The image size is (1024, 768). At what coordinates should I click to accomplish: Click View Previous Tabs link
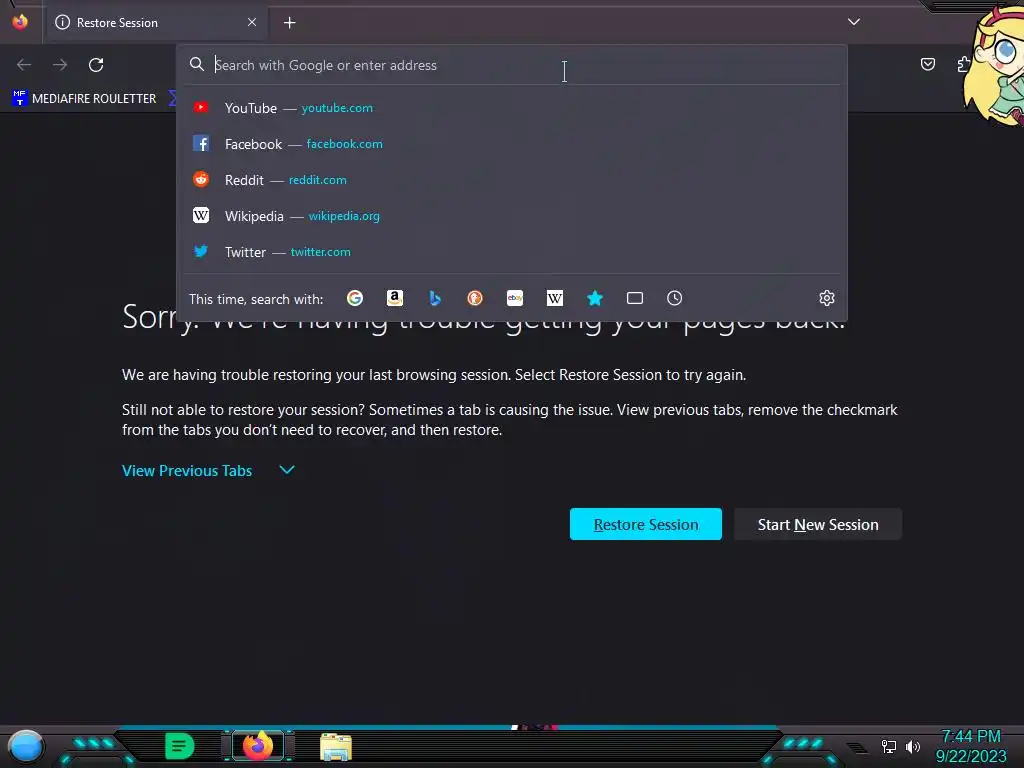click(x=187, y=471)
